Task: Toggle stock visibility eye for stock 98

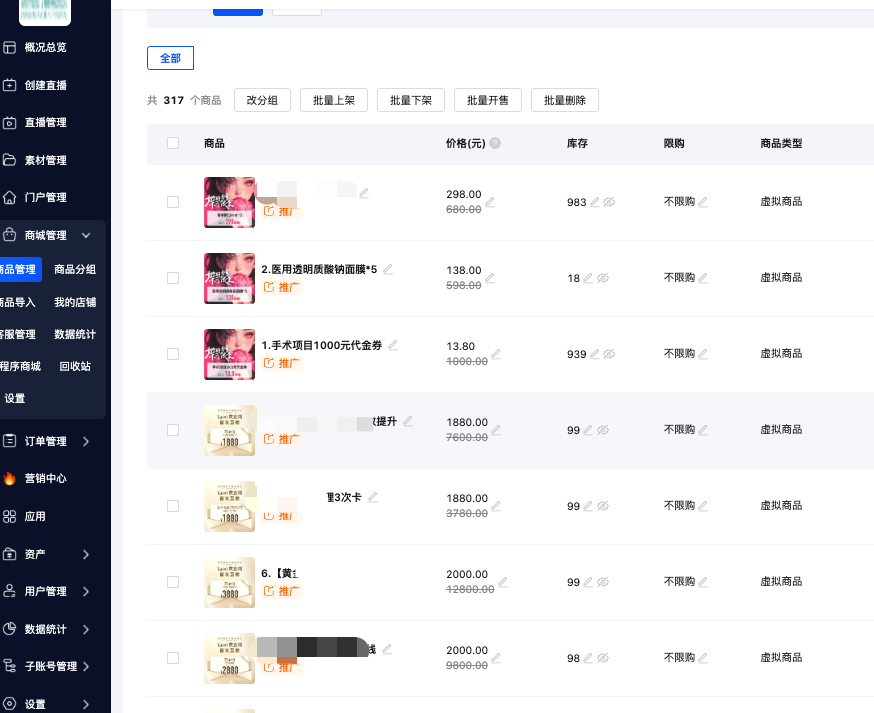Action: (603, 658)
